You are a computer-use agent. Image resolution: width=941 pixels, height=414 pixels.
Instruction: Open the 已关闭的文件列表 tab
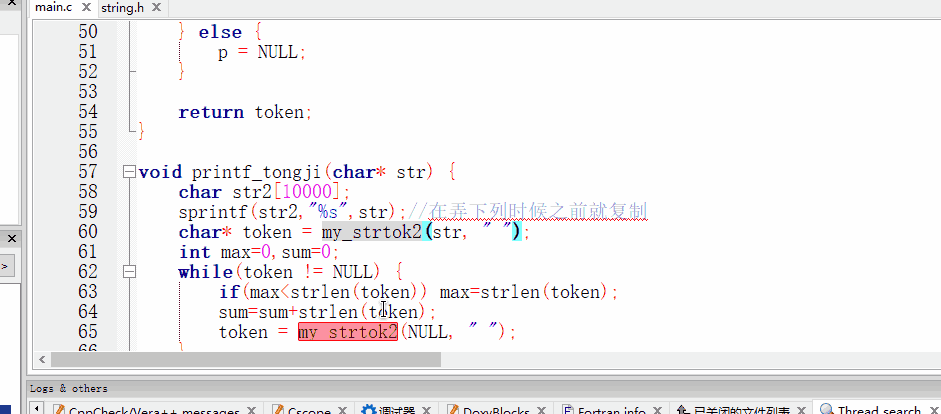741,410
